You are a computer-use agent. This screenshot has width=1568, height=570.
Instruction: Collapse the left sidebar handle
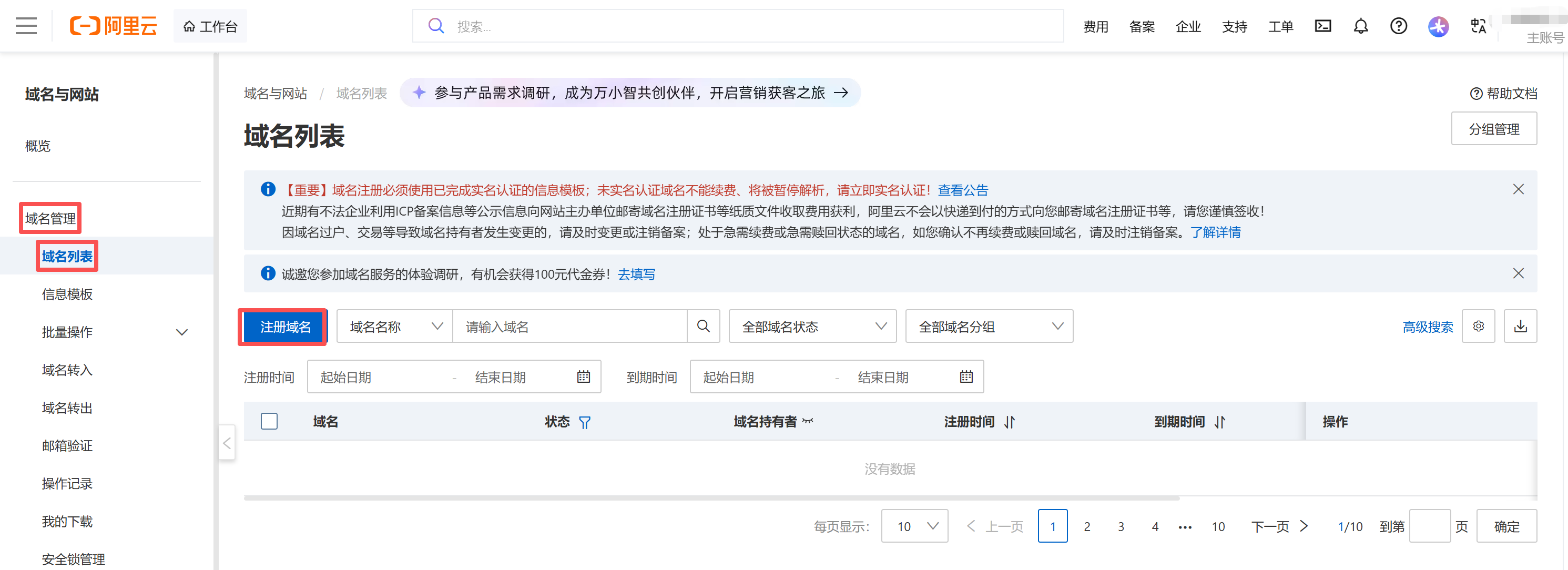click(227, 443)
